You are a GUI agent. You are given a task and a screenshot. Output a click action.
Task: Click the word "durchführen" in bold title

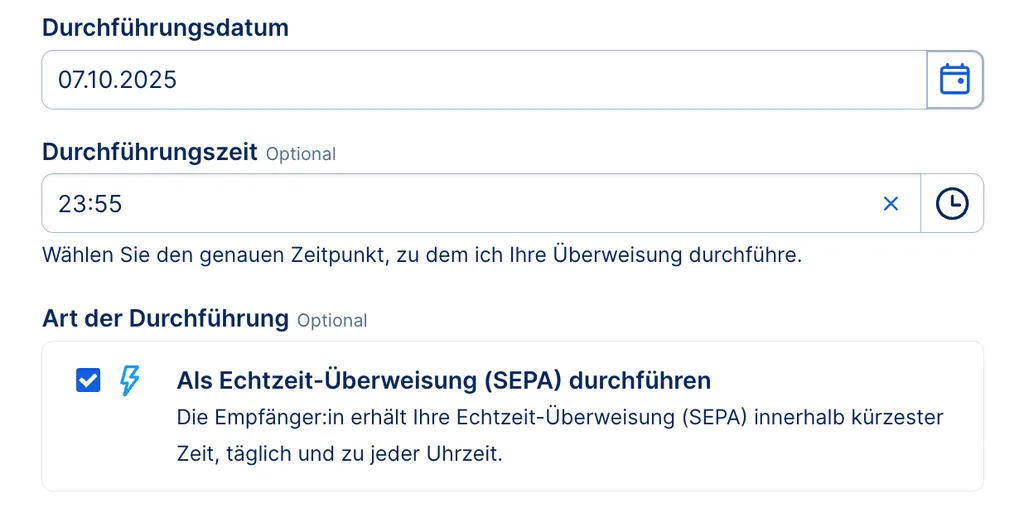[650, 380]
